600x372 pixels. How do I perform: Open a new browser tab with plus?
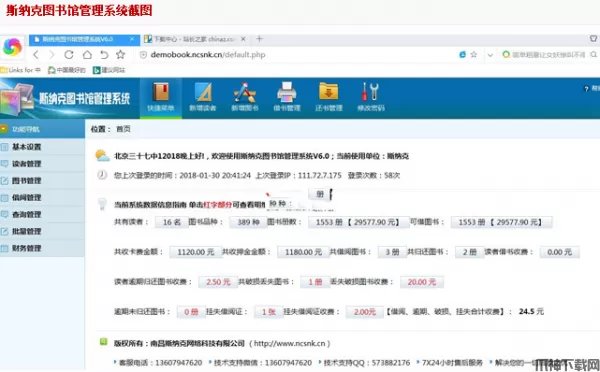tap(259, 39)
